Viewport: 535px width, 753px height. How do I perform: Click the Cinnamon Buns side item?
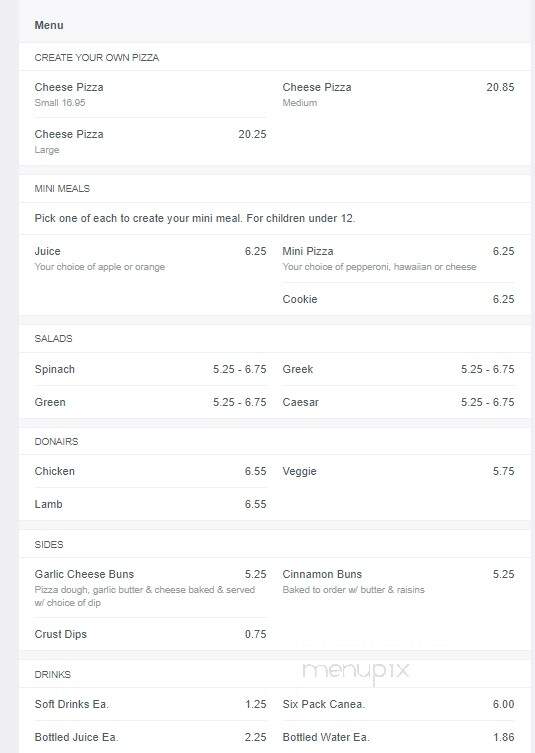(398, 581)
